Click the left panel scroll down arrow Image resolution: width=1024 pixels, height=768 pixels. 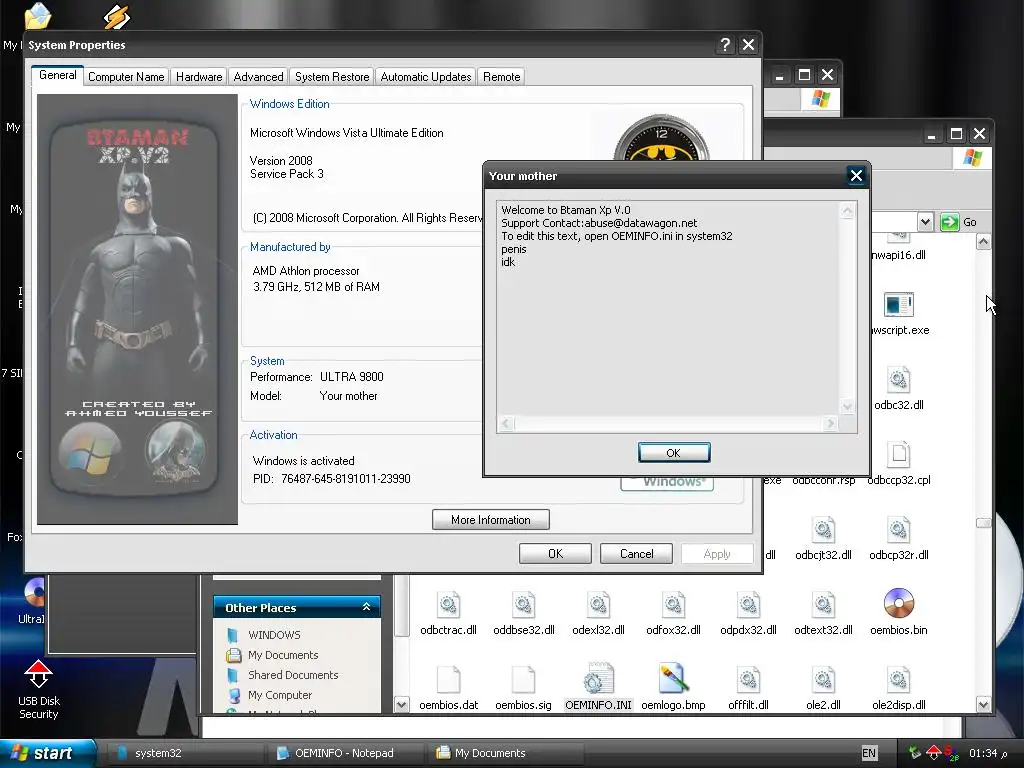pyautogui.click(x=402, y=704)
